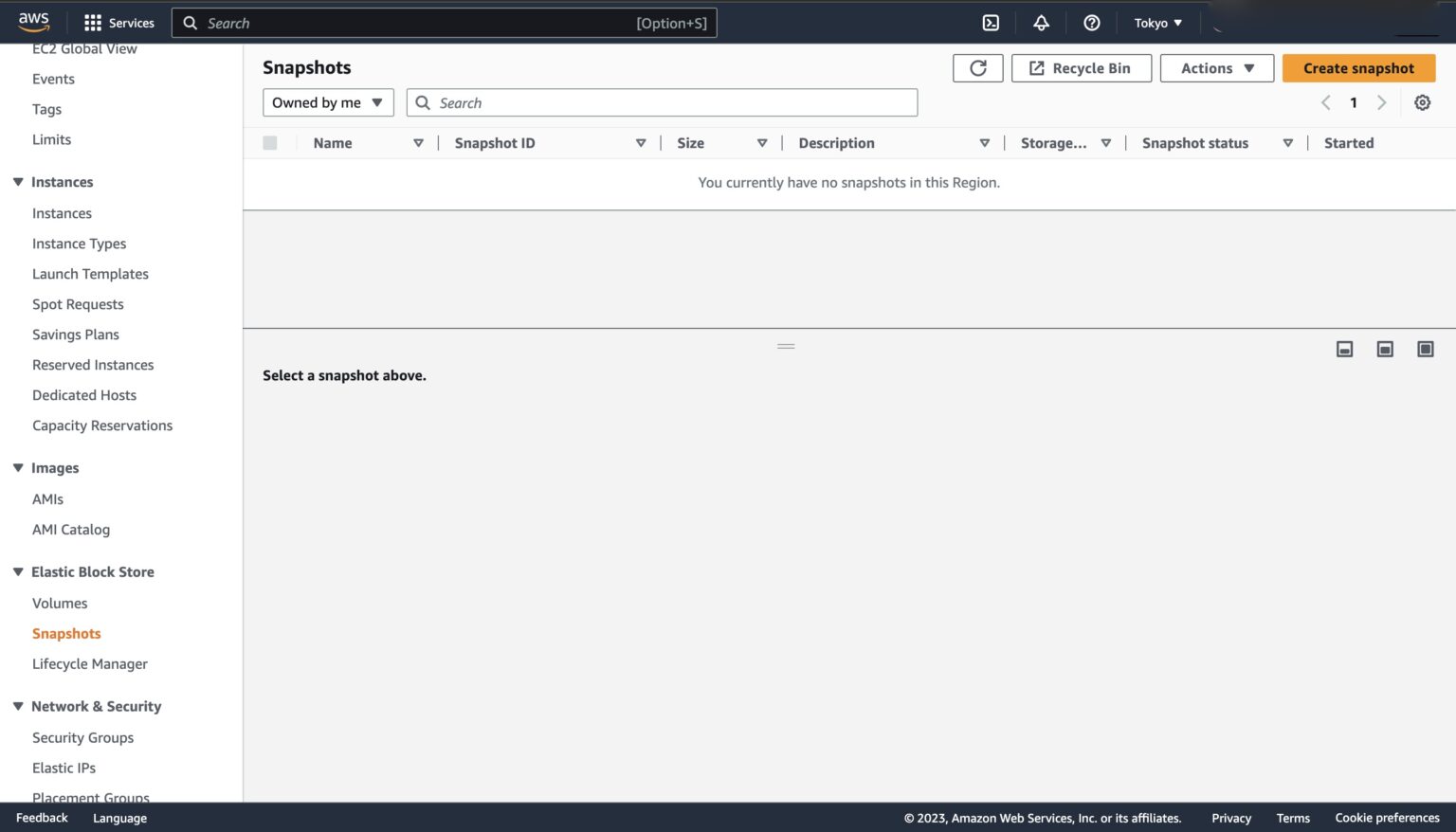Go to the next page of snapshots
This screenshot has height=832, width=1456.
click(x=1382, y=101)
